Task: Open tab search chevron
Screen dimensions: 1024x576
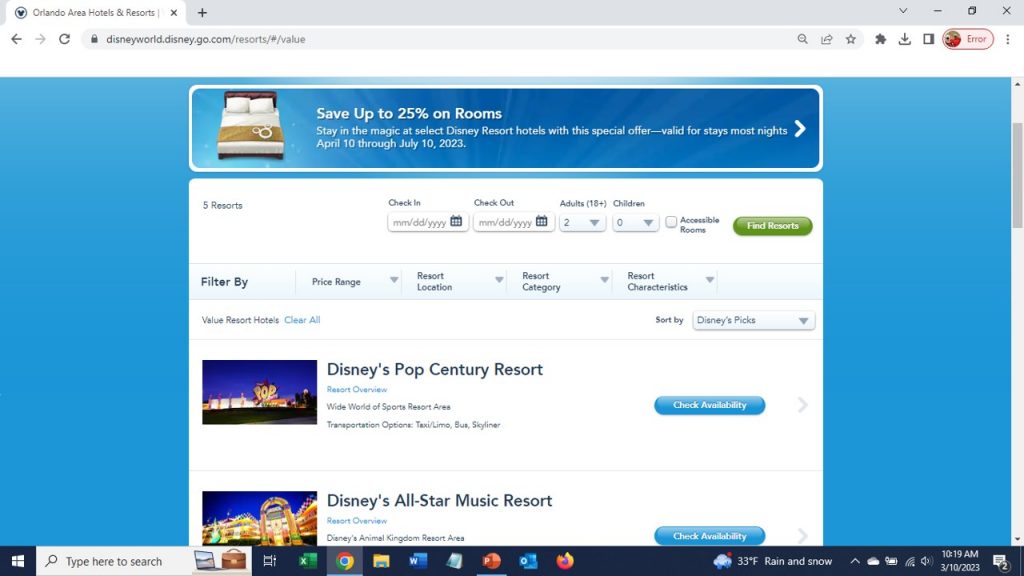Action: coord(903,11)
